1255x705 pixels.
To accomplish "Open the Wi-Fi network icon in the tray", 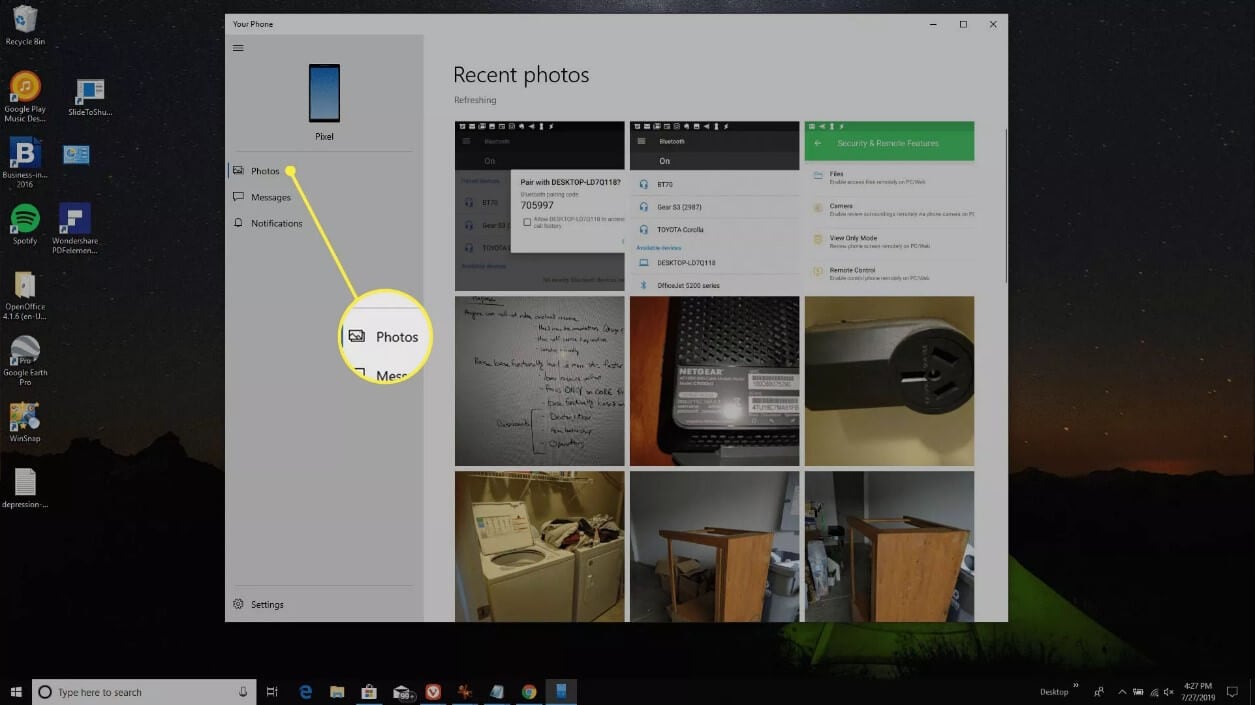I will click(1154, 692).
